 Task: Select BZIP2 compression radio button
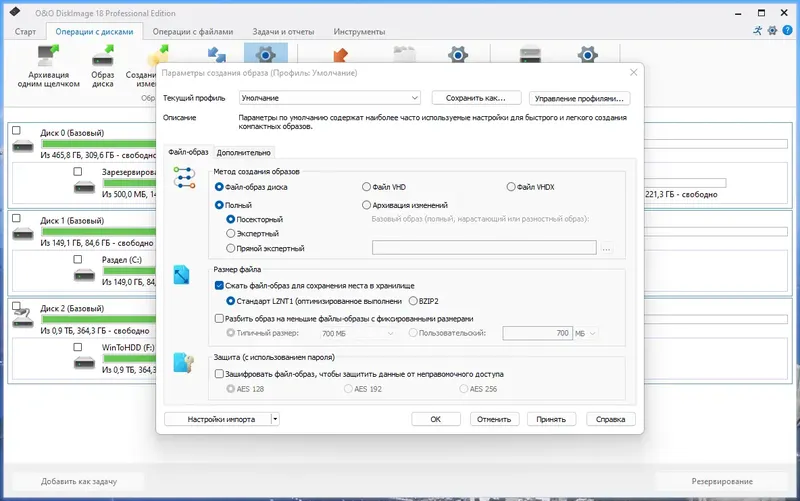tap(413, 301)
